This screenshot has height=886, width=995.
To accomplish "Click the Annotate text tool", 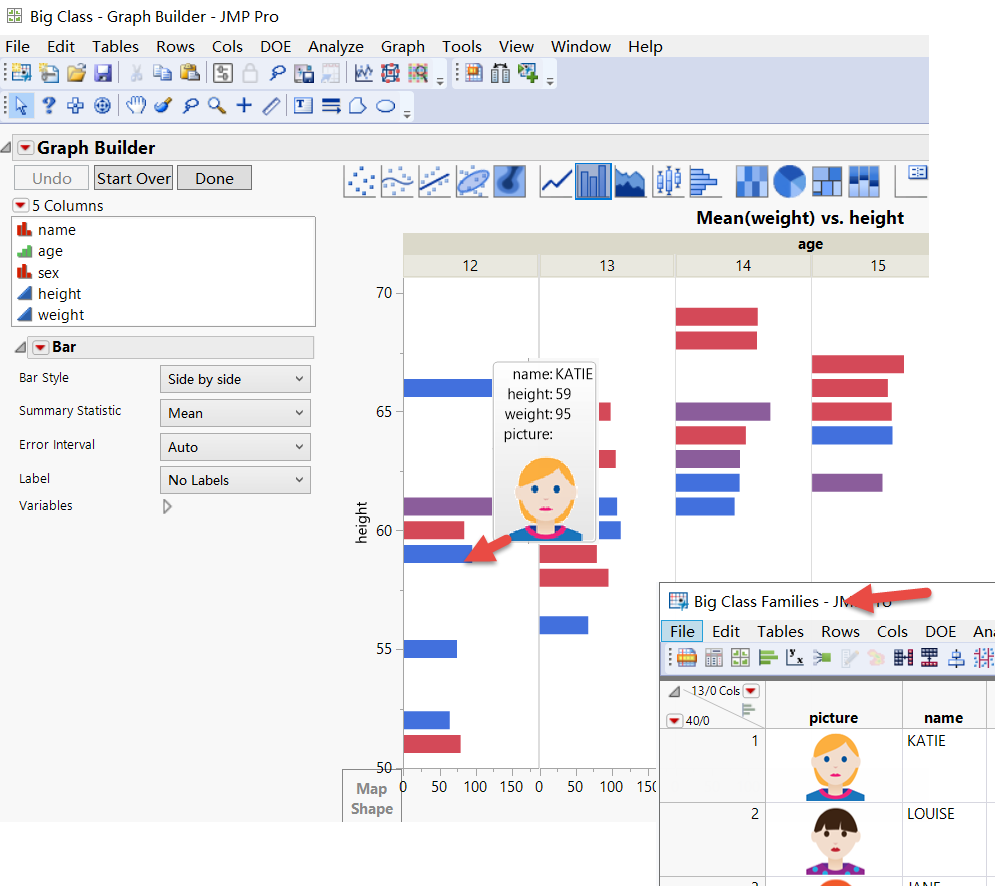I will tap(303, 105).
